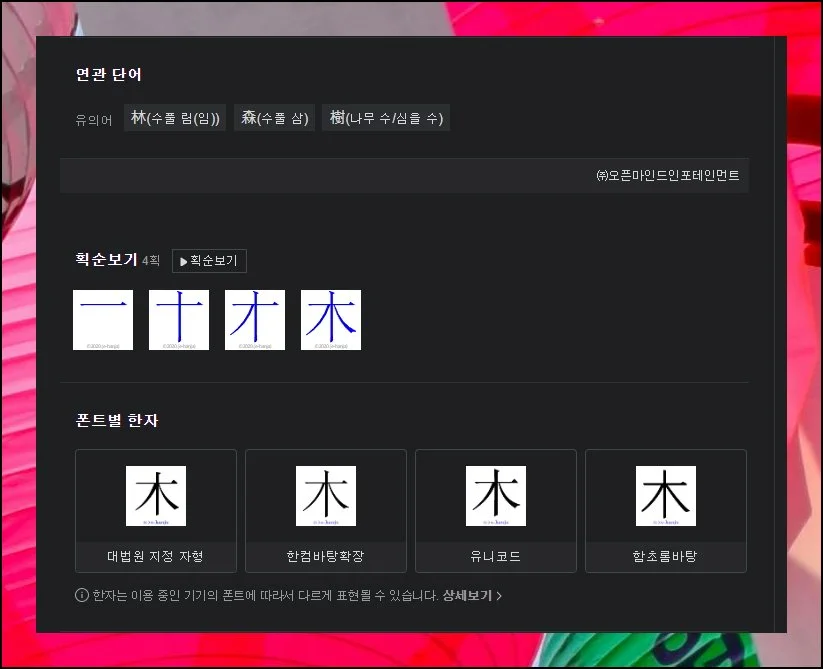Screen dimensions: 823x669
Task: Click the 폰트별 한자 section heading
Action: tap(117, 420)
